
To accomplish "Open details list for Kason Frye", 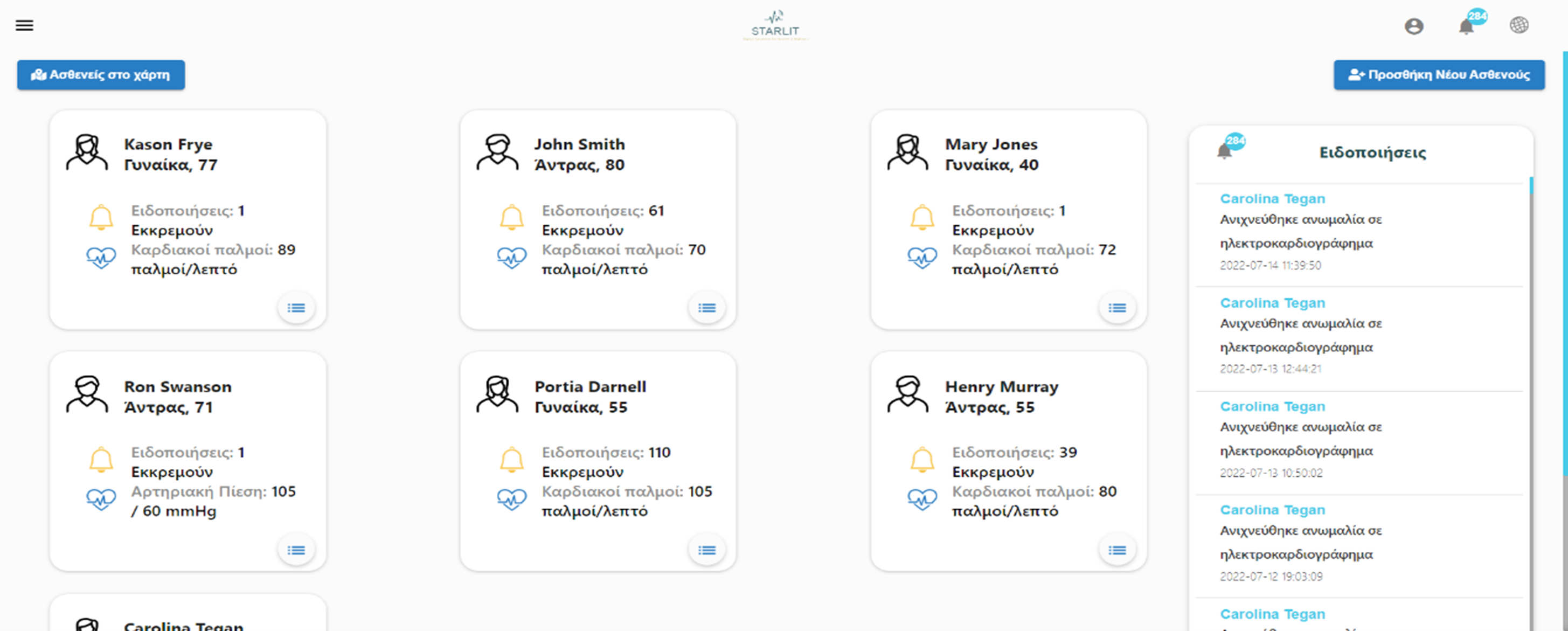I will [296, 308].
